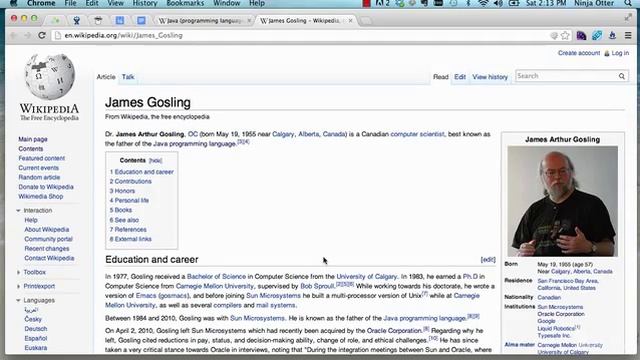Open the first pinned tab
Screen dimensions: 640x360
click(x=55, y=20)
